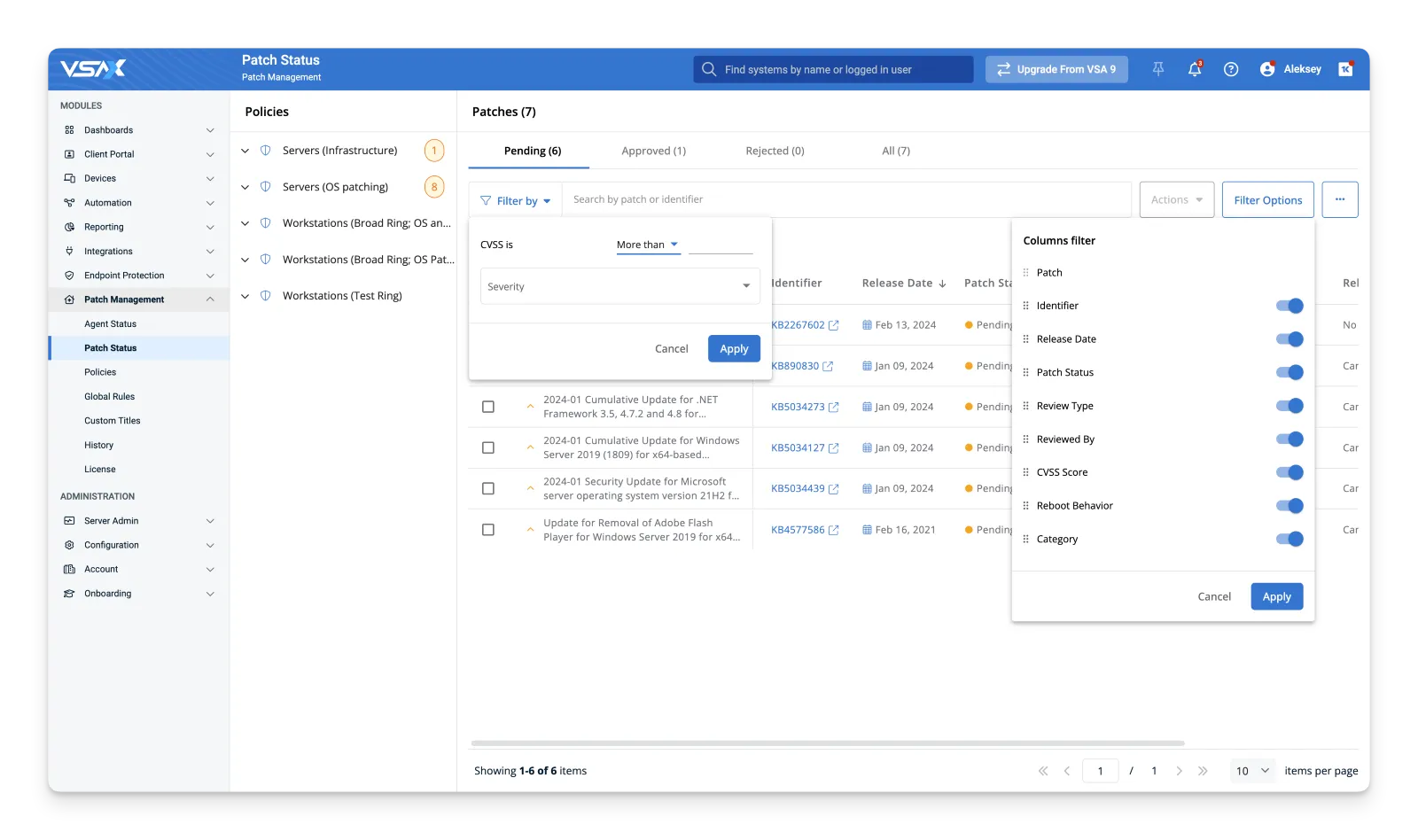
Task: Check the box for Adobe Flash removal update
Action: pos(488,530)
